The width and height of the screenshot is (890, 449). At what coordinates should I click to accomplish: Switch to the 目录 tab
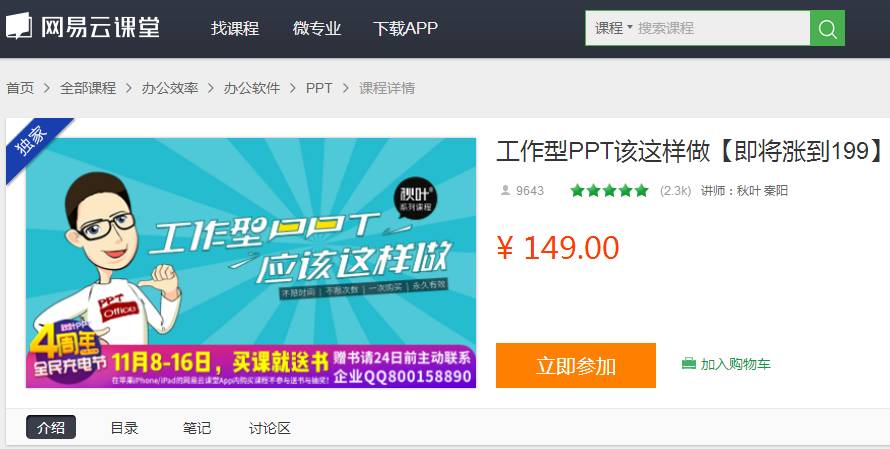(124, 428)
